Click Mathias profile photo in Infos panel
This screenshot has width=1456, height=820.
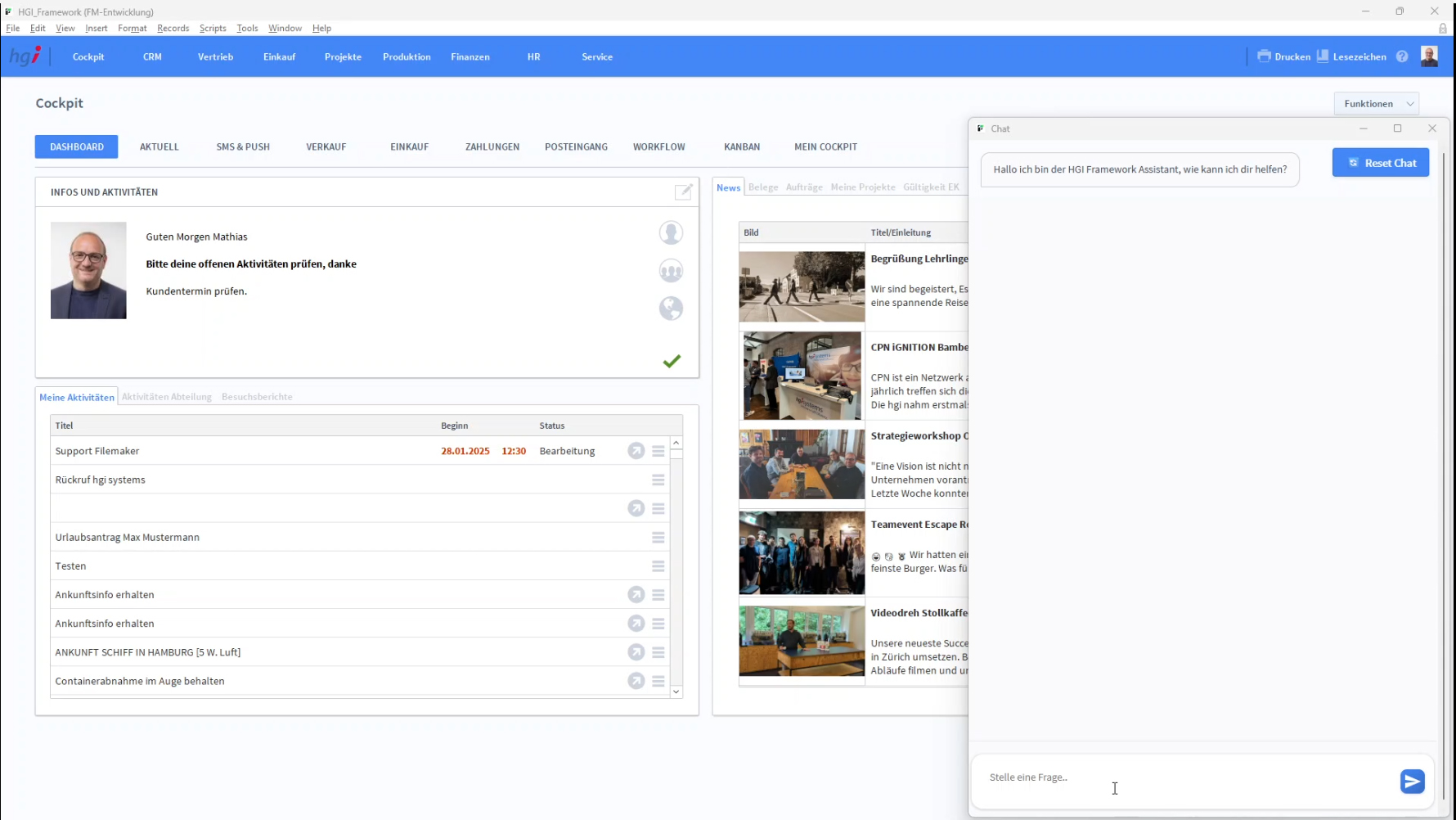click(x=88, y=270)
